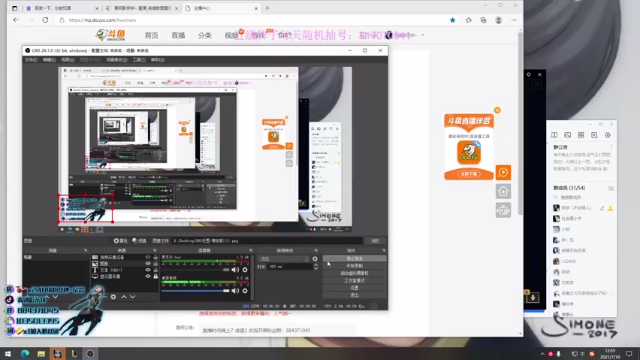The height and width of the screenshot is (360, 640).
Task: Open Microsoft Edge from the taskbar
Action: click(x=25, y=354)
